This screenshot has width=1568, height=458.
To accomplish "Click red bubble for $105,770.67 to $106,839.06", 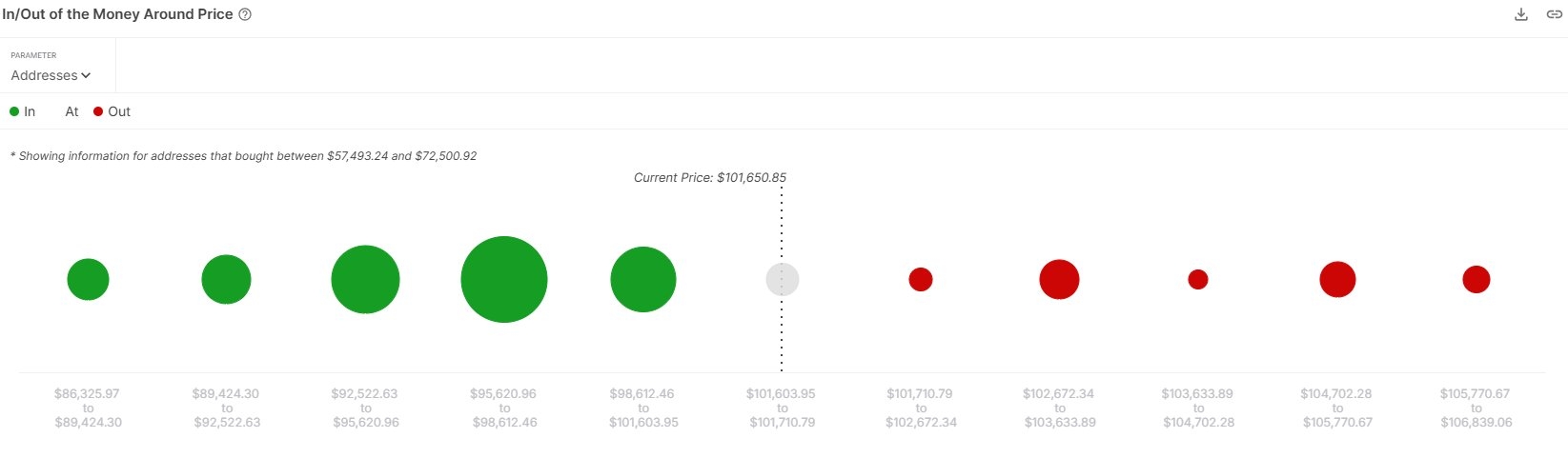I will click(1476, 279).
